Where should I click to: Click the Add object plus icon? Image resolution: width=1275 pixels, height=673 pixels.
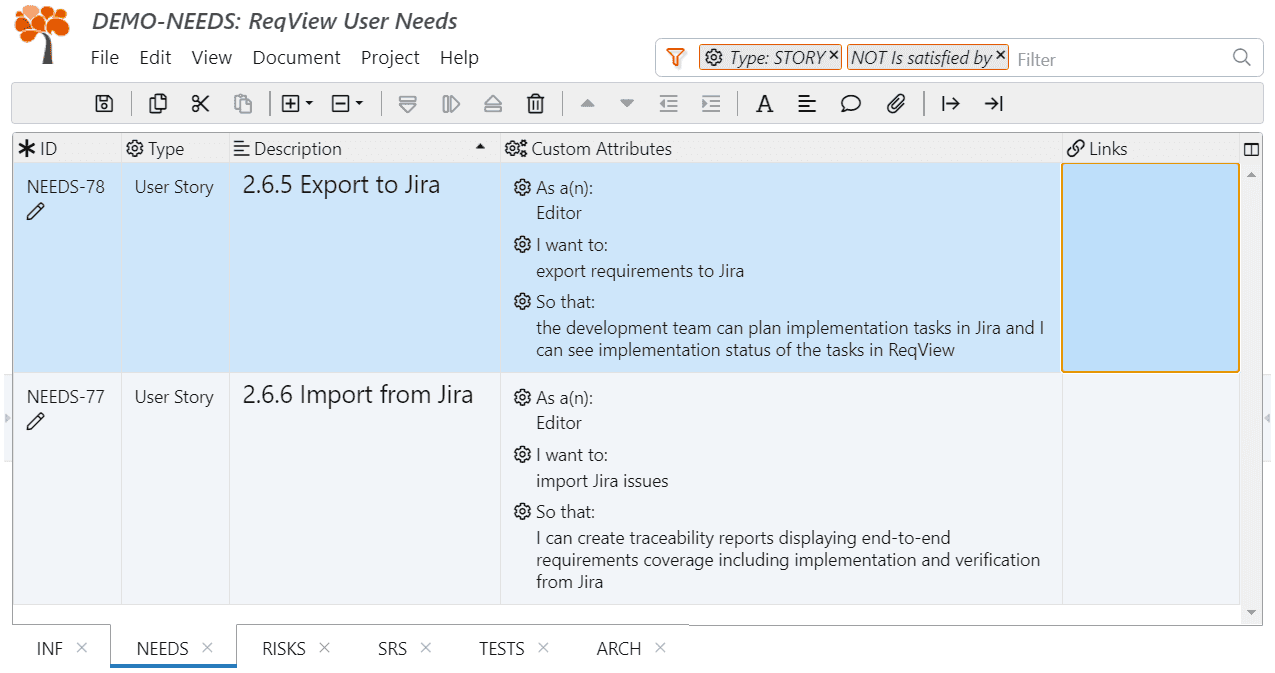click(x=291, y=103)
